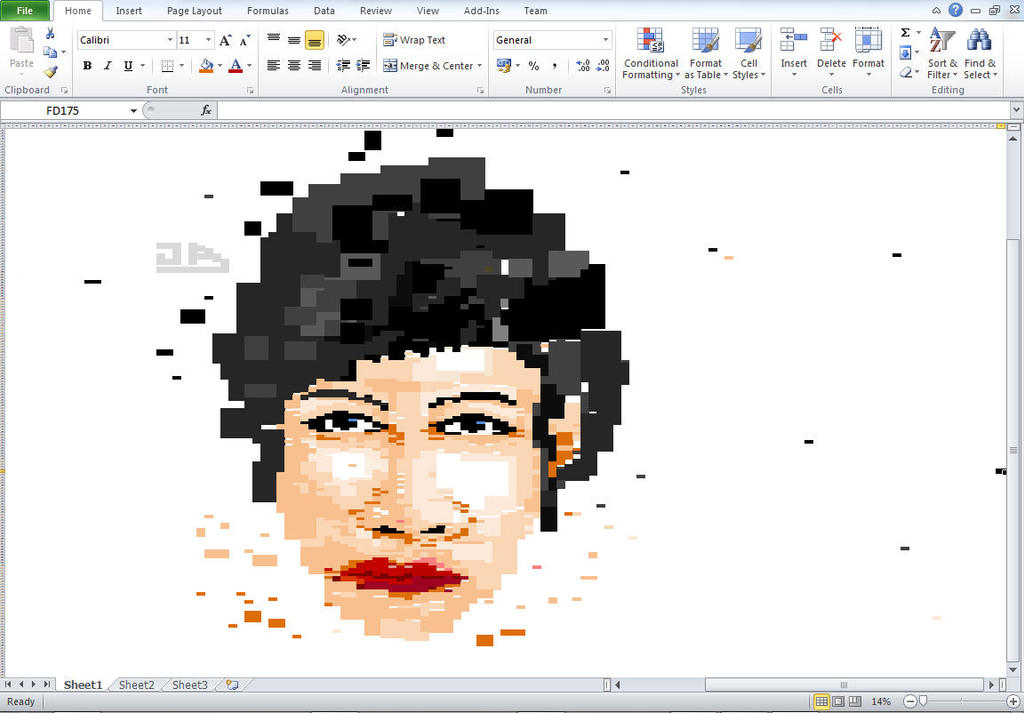This screenshot has width=1024, height=713.
Task: Toggle italic formatting
Action: click(106, 65)
